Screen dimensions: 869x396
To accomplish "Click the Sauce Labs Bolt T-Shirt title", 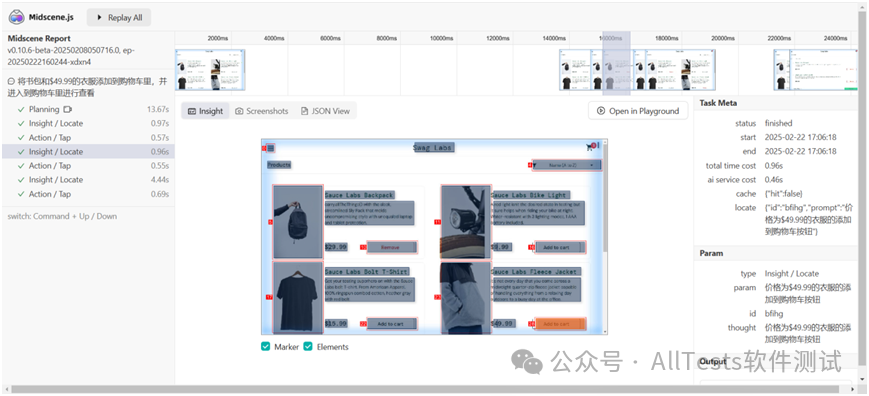I will [366, 271].
